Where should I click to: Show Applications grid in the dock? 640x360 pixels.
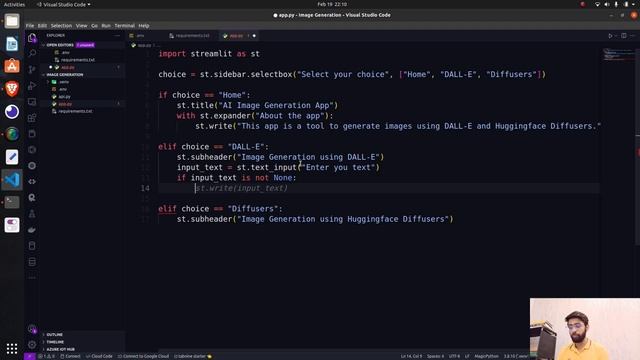[12, 348]
